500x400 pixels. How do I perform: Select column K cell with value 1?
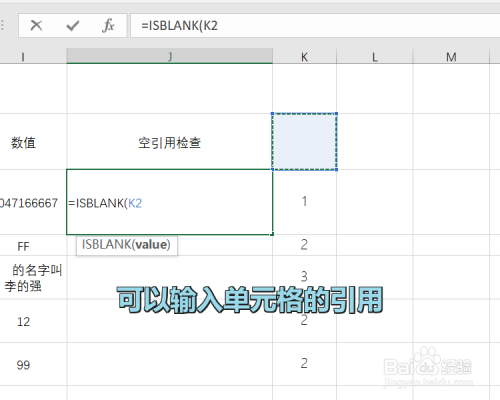point(304,202)
